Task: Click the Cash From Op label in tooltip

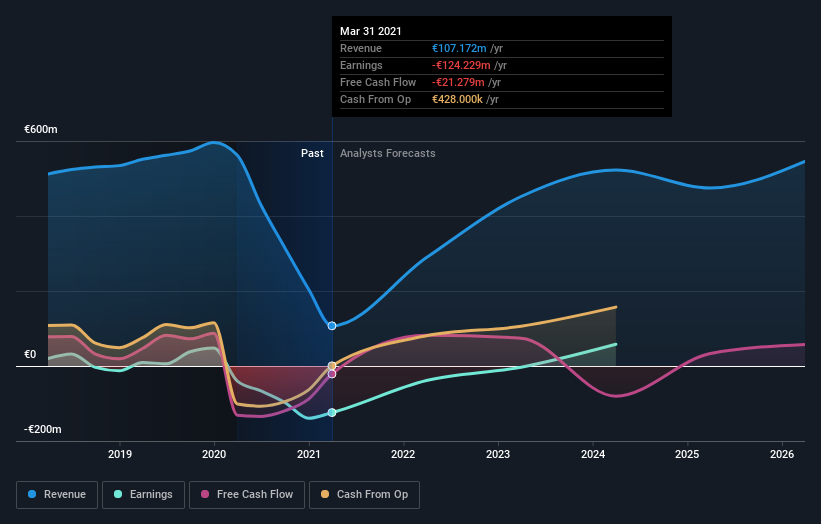Action: [x=375, y=99]
